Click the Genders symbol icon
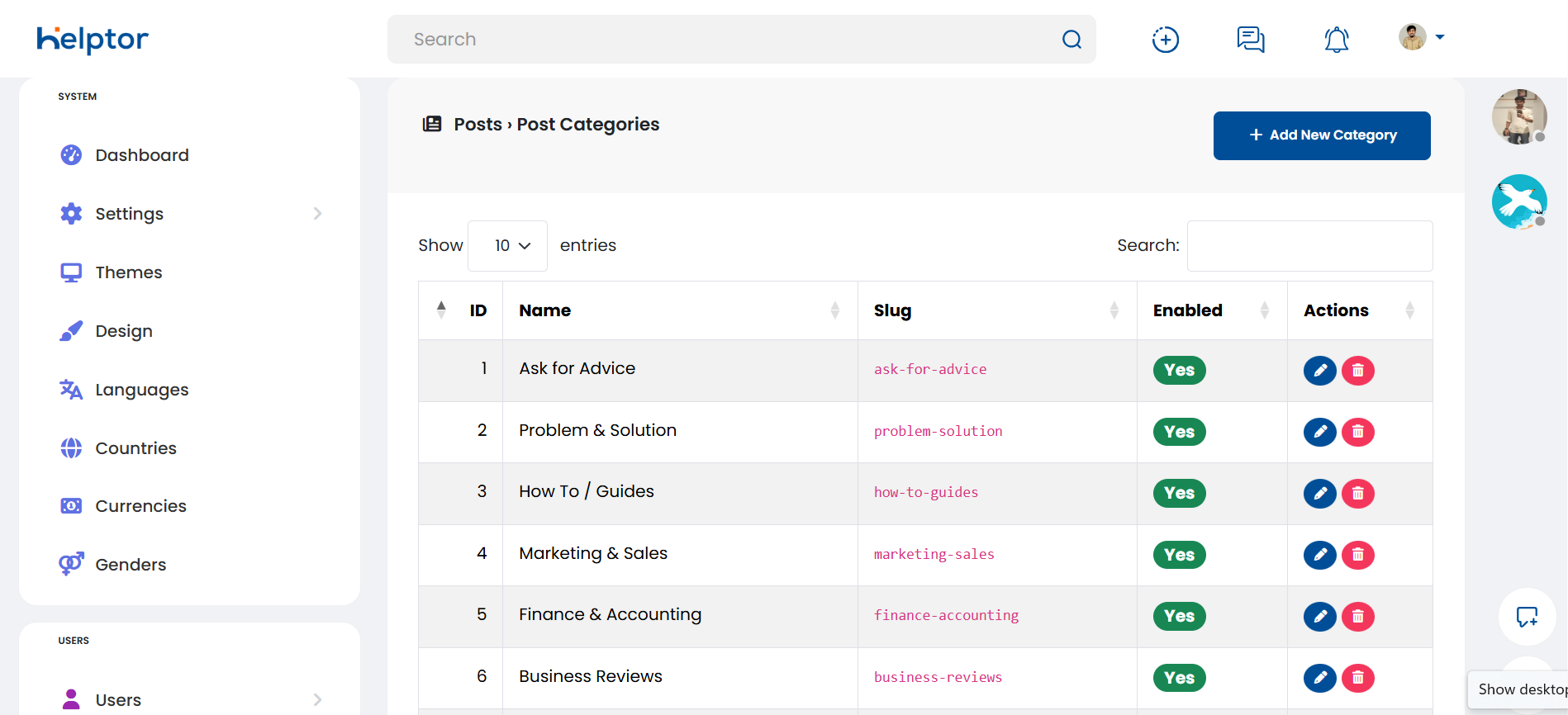1568x715 pixels. (x=71, y=564)
